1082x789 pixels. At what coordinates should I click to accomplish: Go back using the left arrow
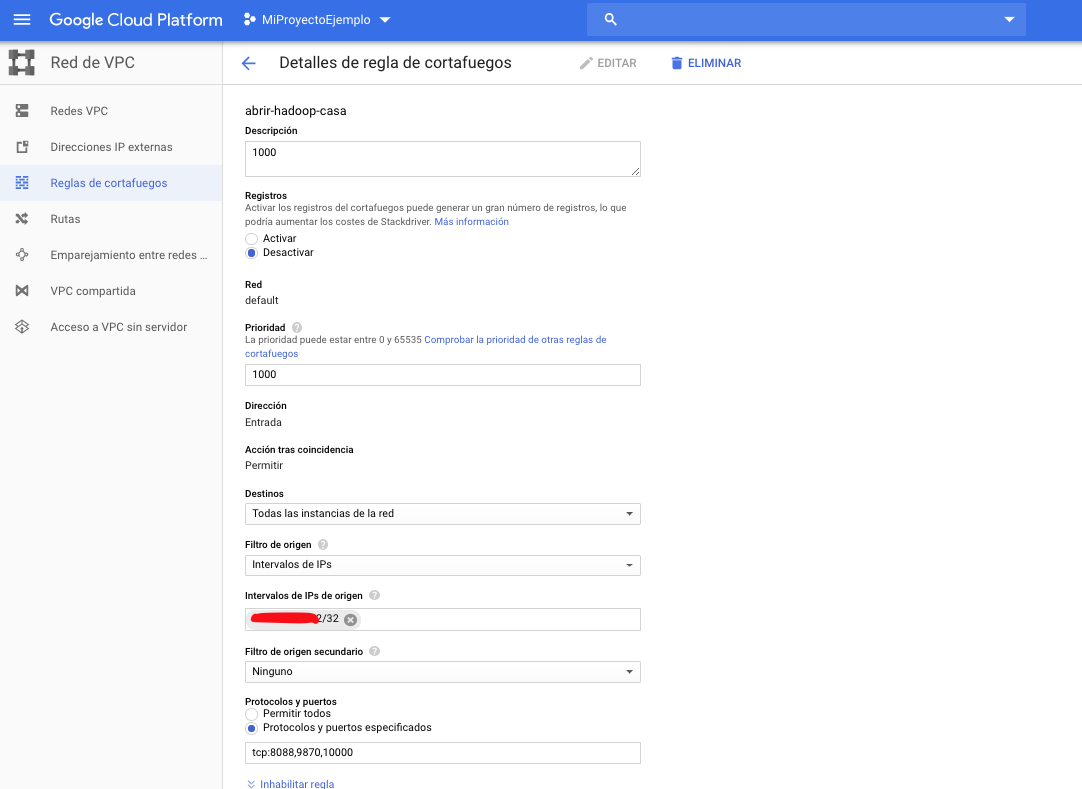click(x=248, y=64)
